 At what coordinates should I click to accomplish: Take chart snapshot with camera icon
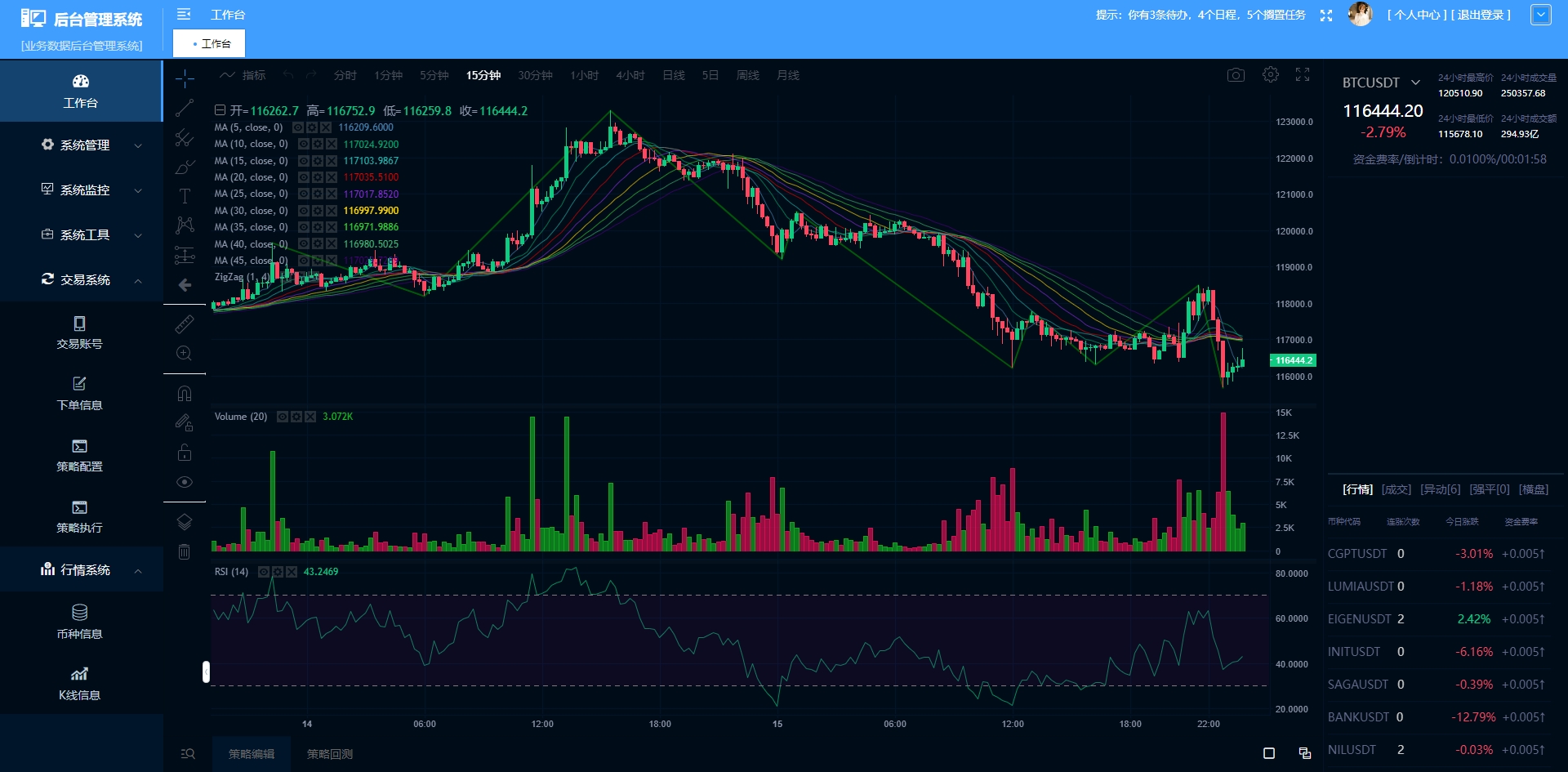click(x=1236, y=75)
